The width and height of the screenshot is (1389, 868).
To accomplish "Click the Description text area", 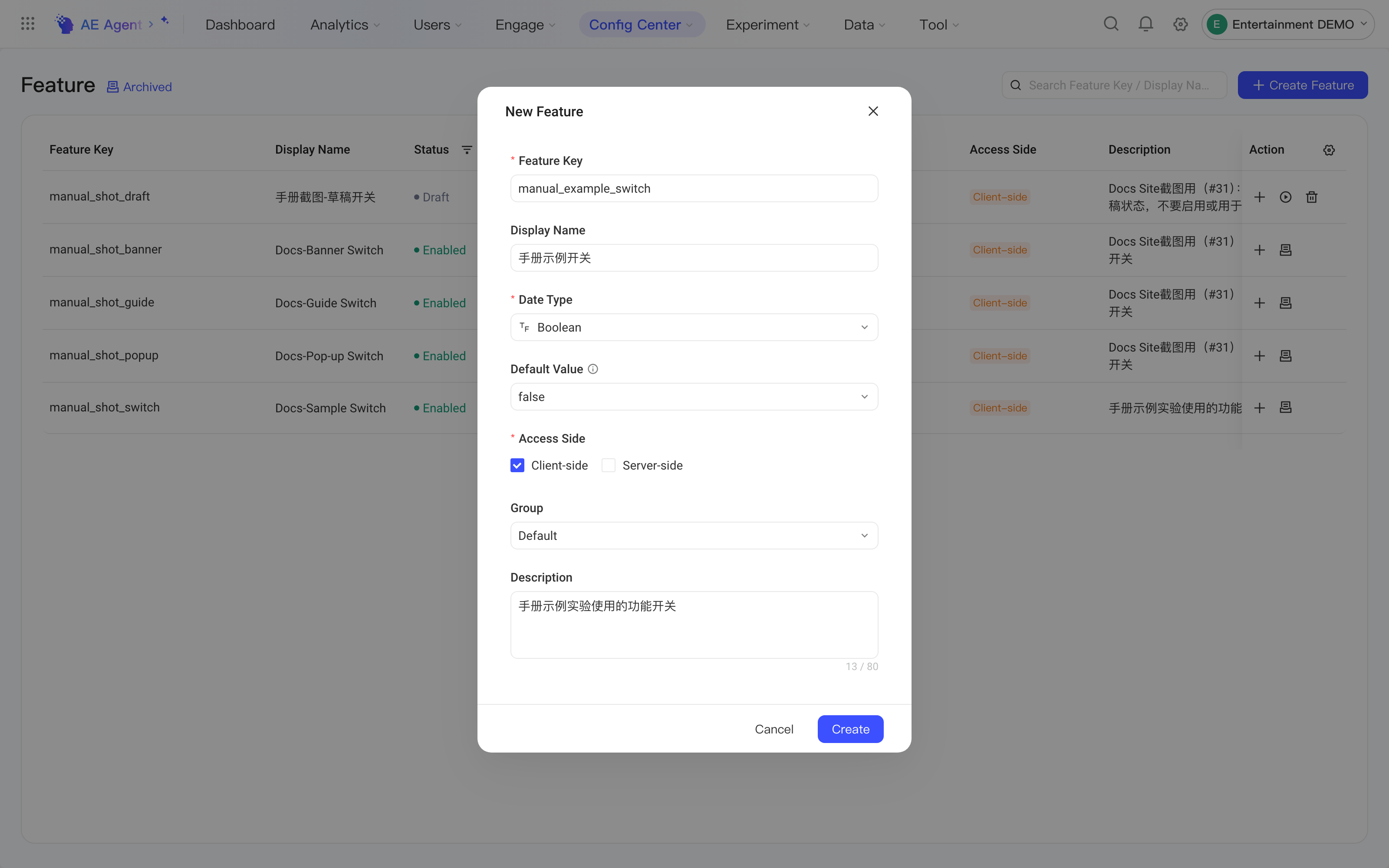I will pos(694,625).
